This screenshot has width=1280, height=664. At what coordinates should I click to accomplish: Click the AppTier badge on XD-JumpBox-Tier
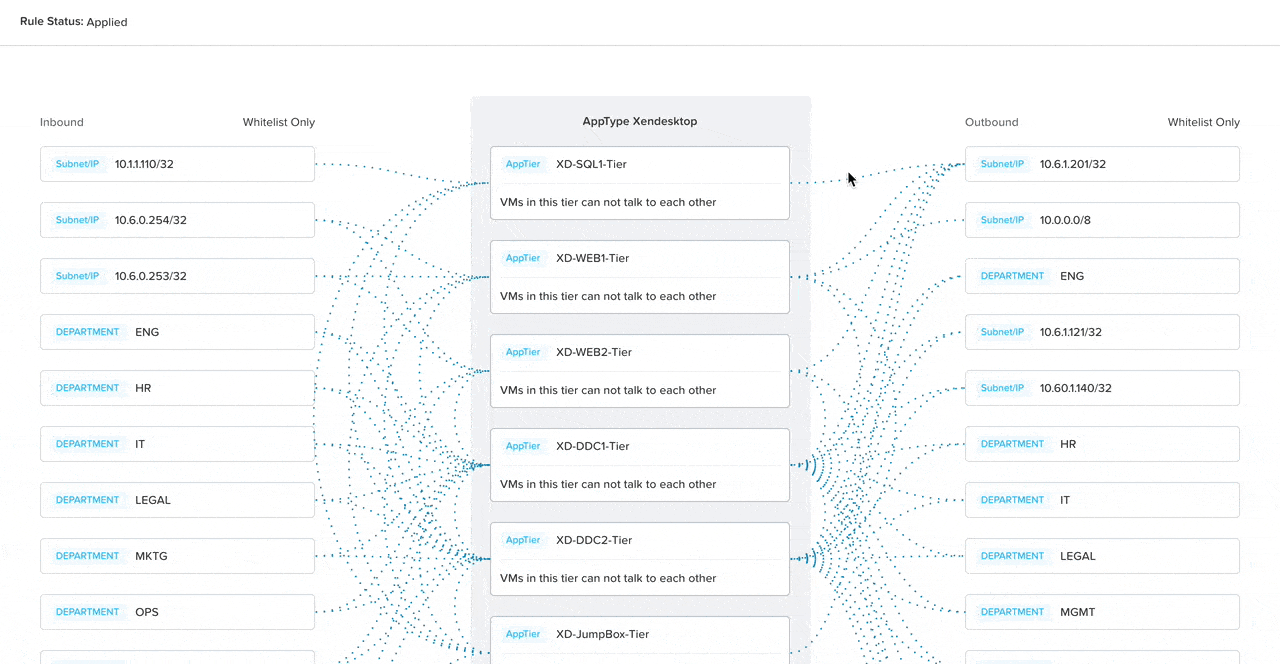click(x=522, y=634)
